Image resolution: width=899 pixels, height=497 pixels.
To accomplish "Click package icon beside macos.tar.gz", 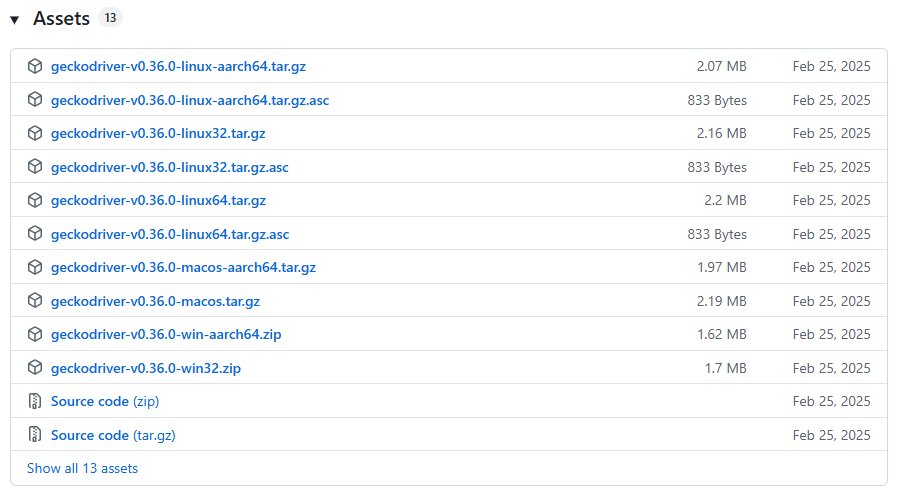I will pos(35,301).
